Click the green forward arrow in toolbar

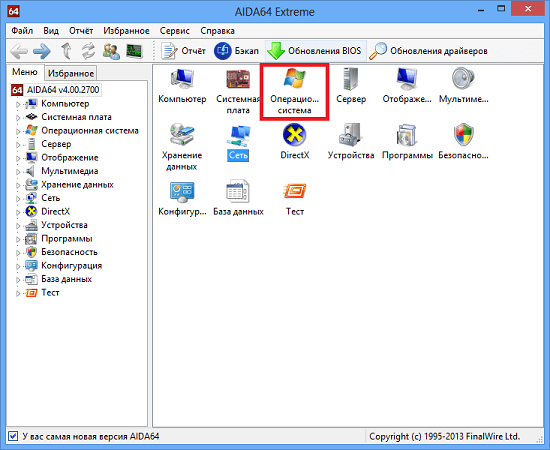(x=42, y=51)
